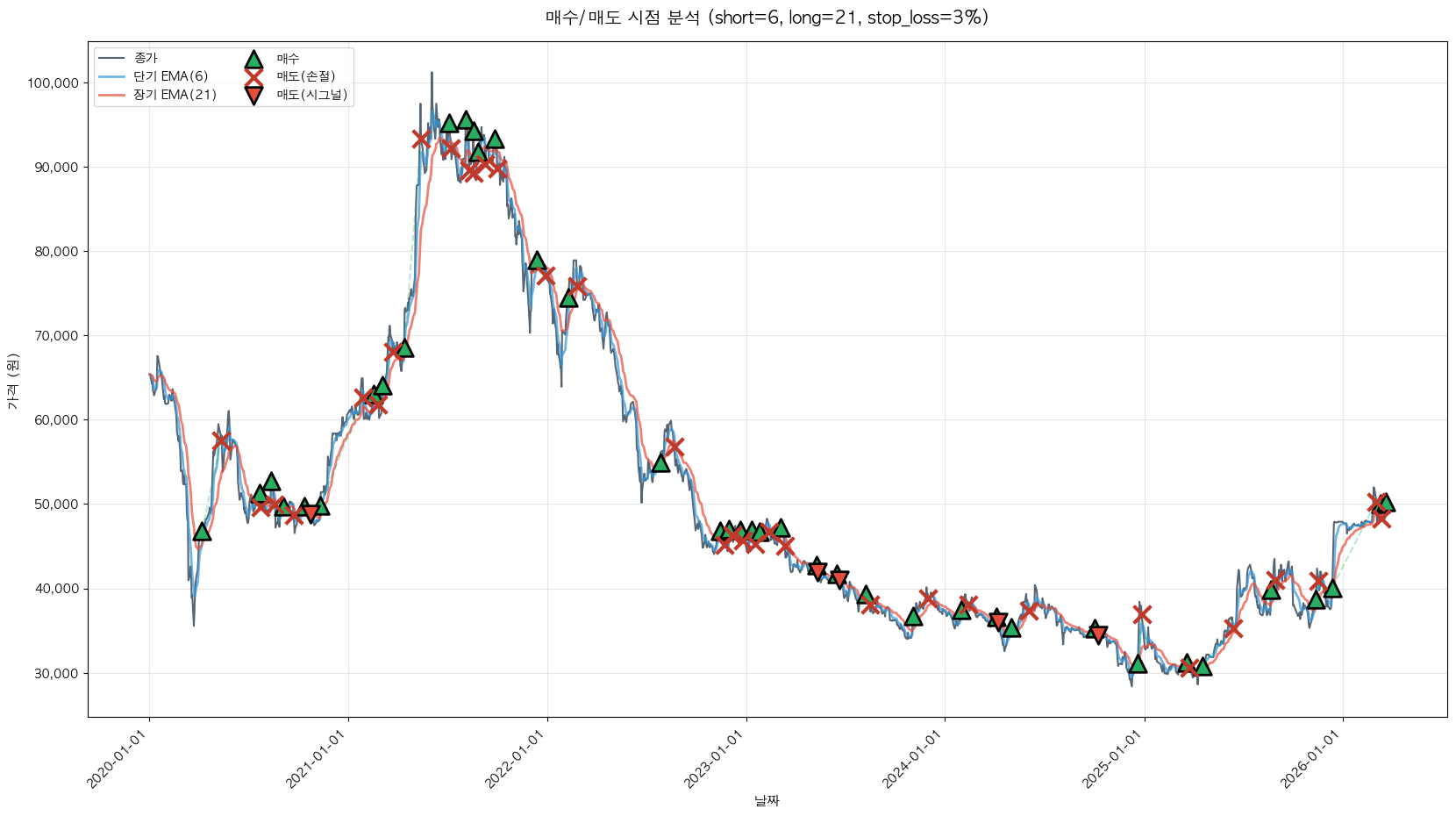The image size is (1456, 816).
Task: Select the 가격 (원) y-axis label
Action: [12, 382]
